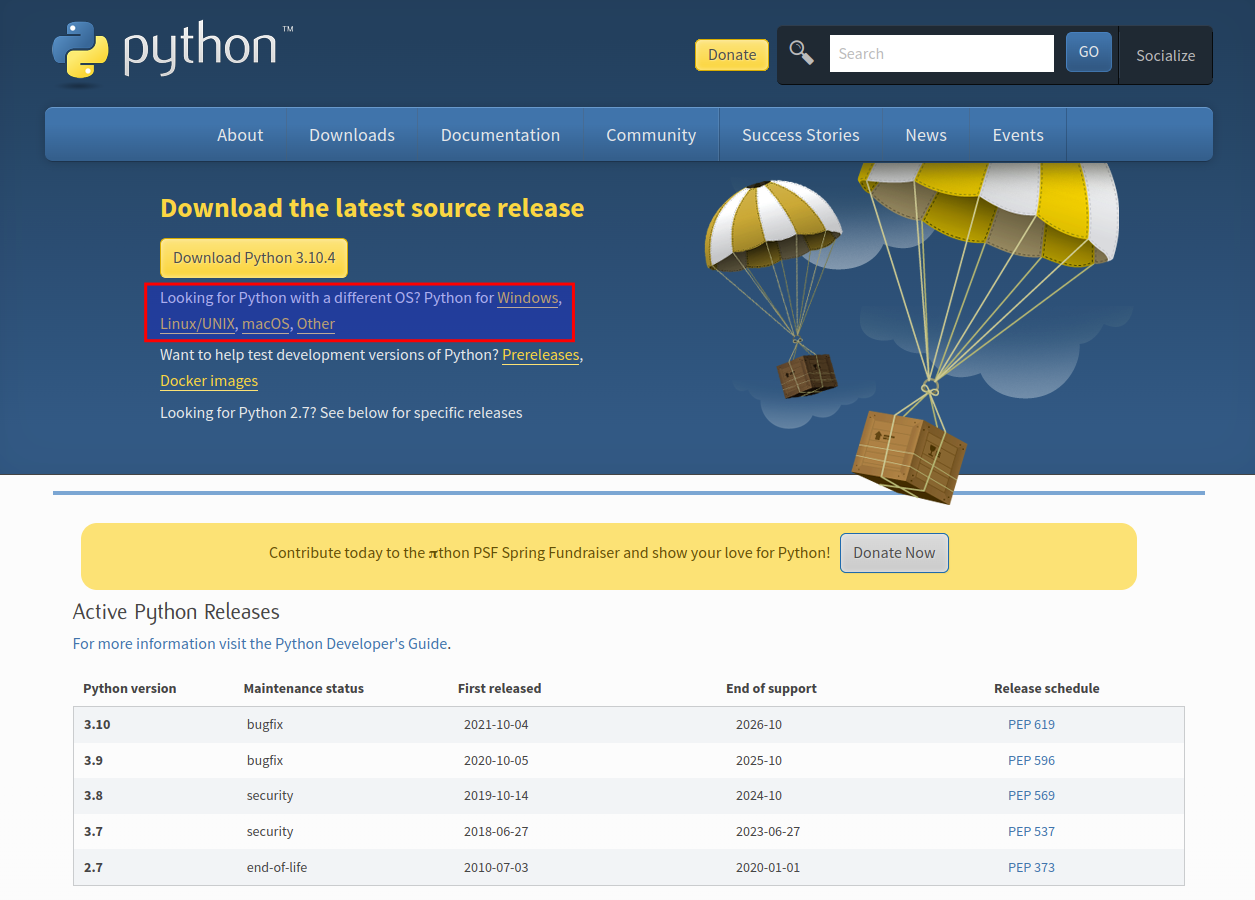1255x900 pixels.
Task: Click the 3.8 version cell
Action: [94, 796]
